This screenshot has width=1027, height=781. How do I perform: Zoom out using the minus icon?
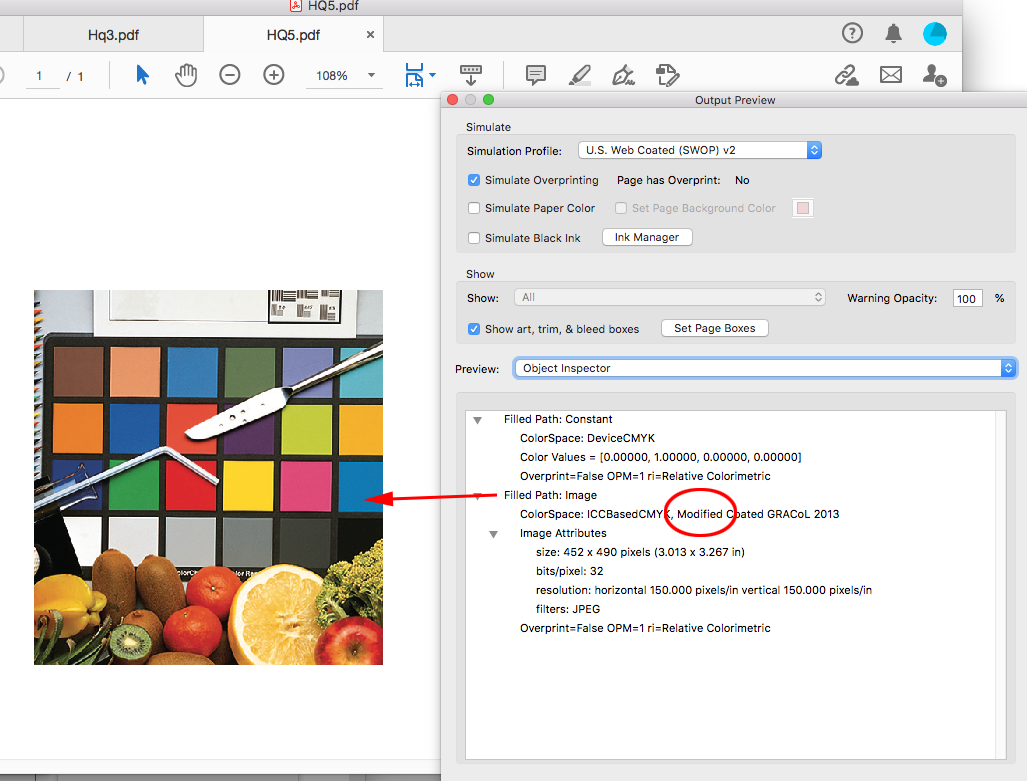pyautogui.click(x=230, y=74)
